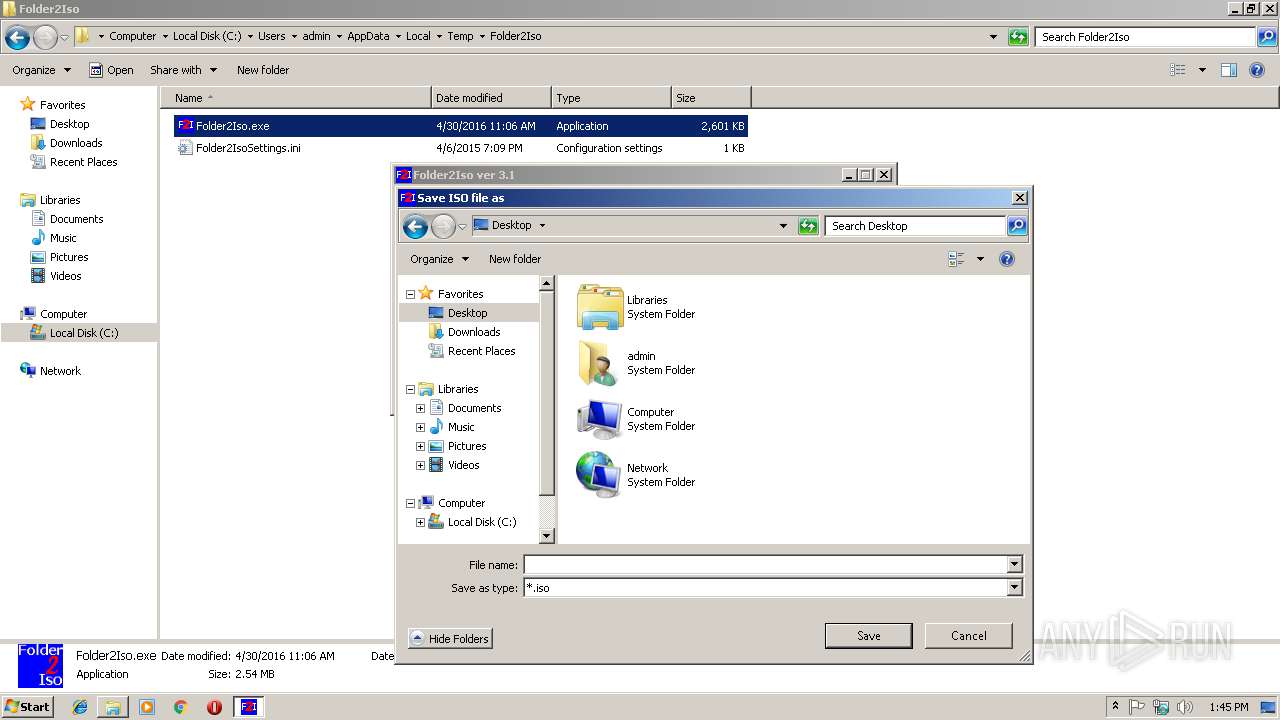Click the Explorer window Back arrow
1280x720 pixels.
(x=17, y=37)
